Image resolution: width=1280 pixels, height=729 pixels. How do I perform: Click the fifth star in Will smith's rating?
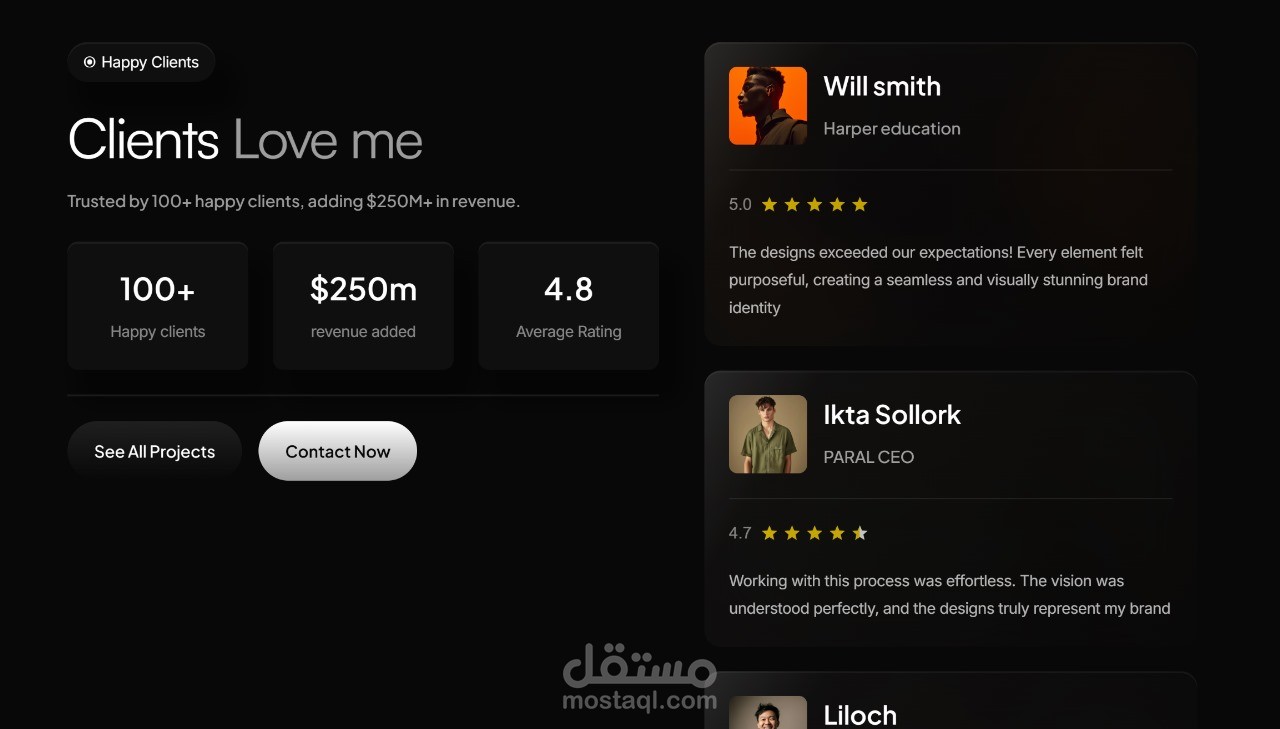point(860,204)
